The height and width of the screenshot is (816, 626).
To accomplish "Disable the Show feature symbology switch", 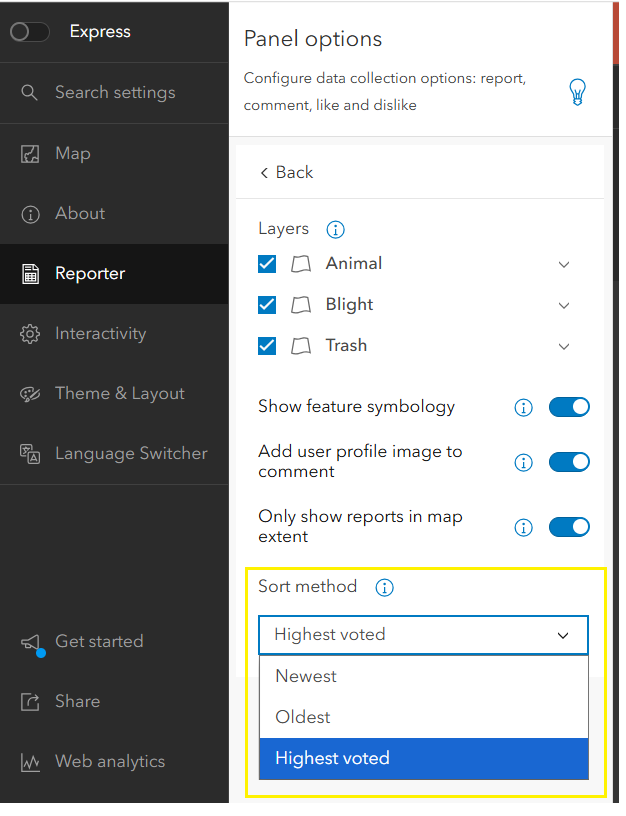I will (569, 407).
